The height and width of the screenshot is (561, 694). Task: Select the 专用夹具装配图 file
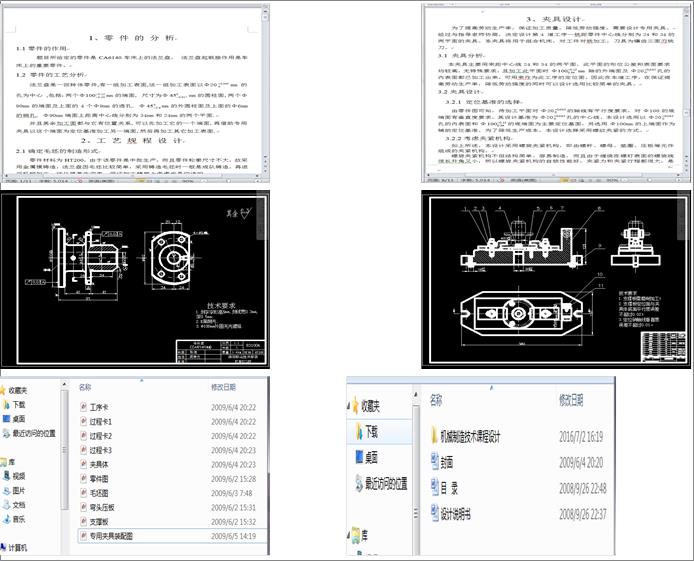tap(173, 536)
